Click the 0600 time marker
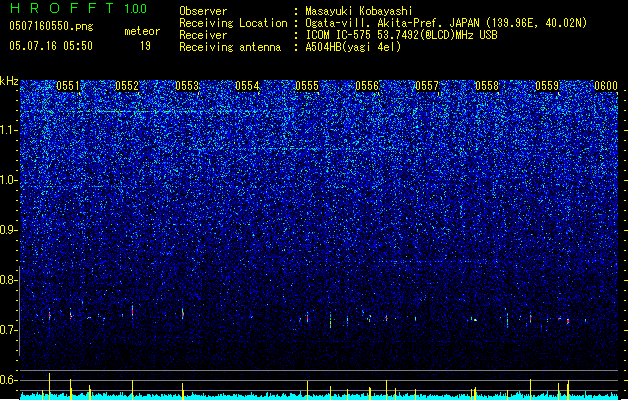This screenshot has width=629, height=400. coord(606,86)
